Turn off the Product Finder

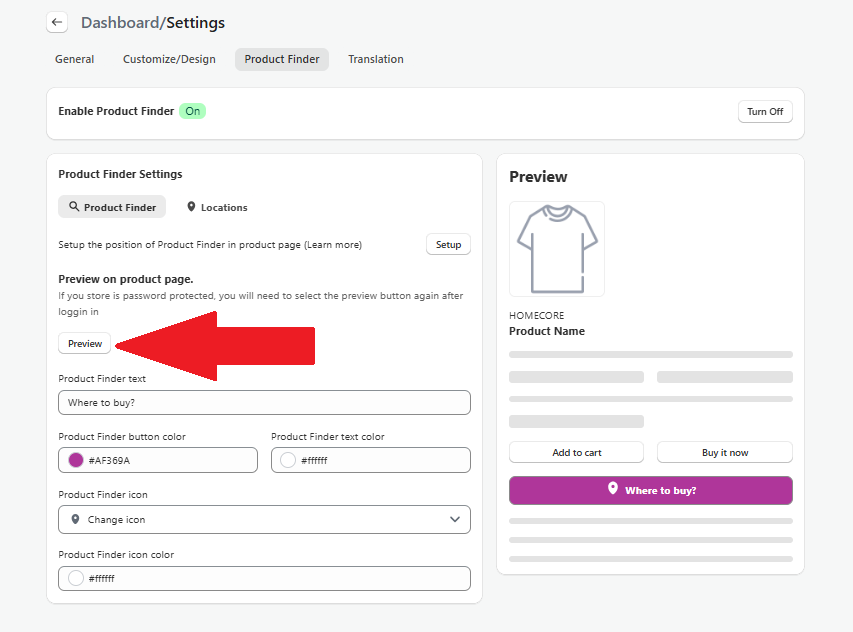(764, 111)
